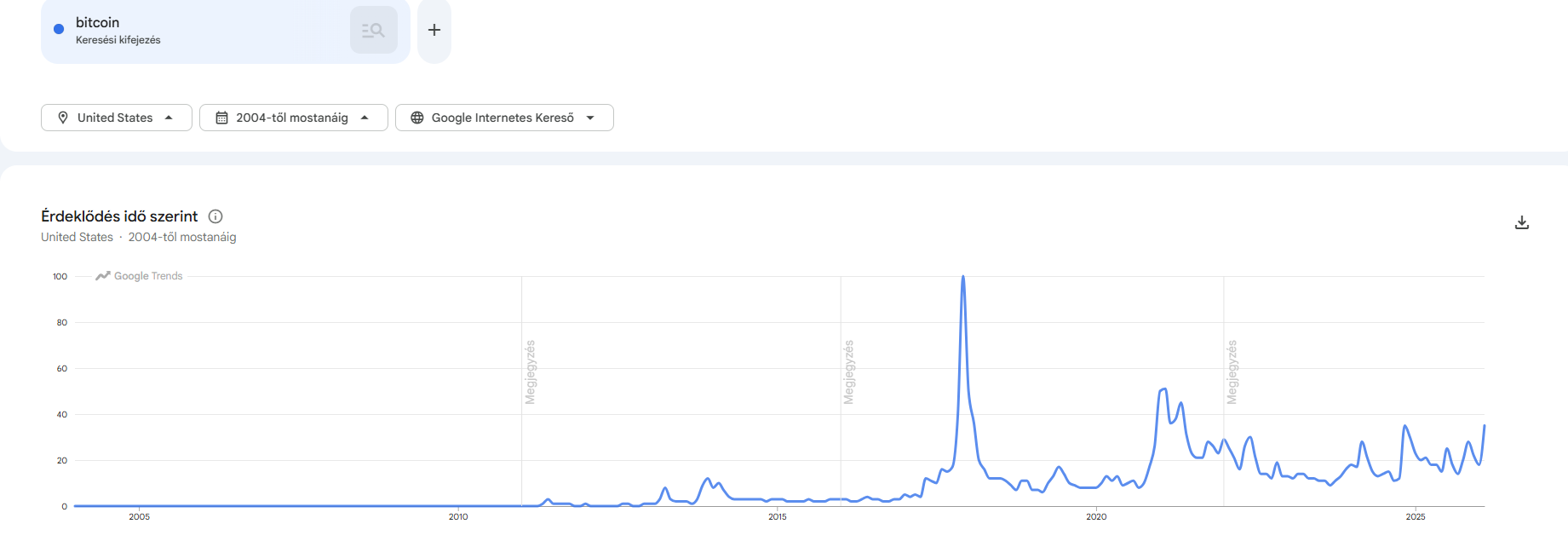Click the Megjegyzés note marker near 2022
The image size is (1568, 541).
coord(1232,372)
